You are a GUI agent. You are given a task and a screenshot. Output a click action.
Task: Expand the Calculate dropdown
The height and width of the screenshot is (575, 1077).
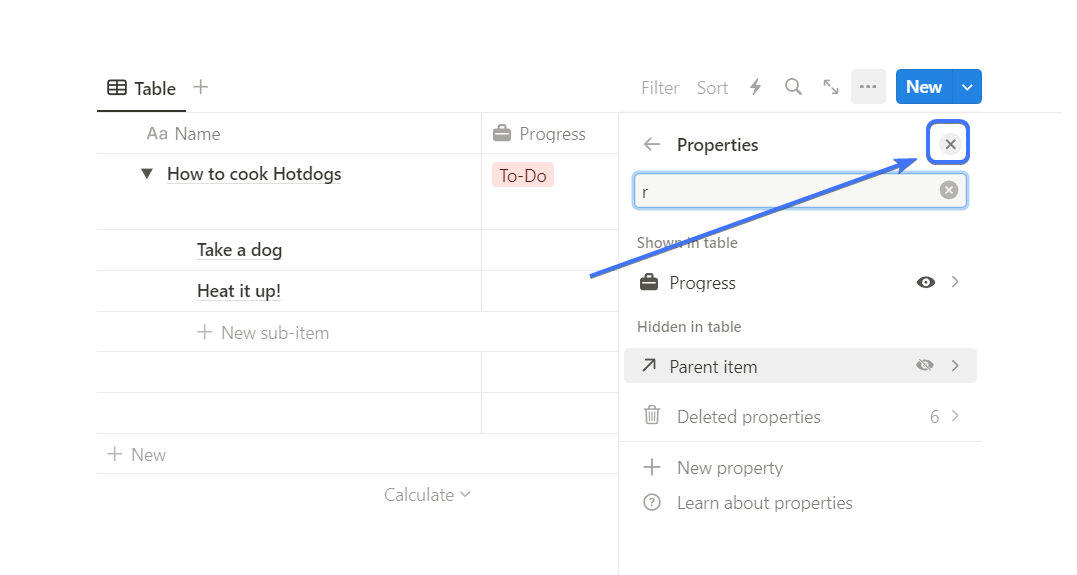(x=427, y=495)
